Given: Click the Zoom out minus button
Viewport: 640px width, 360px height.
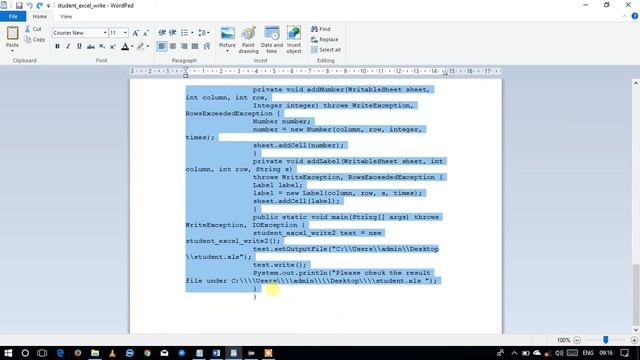Looking at the screenshot, I should [577, 340].
